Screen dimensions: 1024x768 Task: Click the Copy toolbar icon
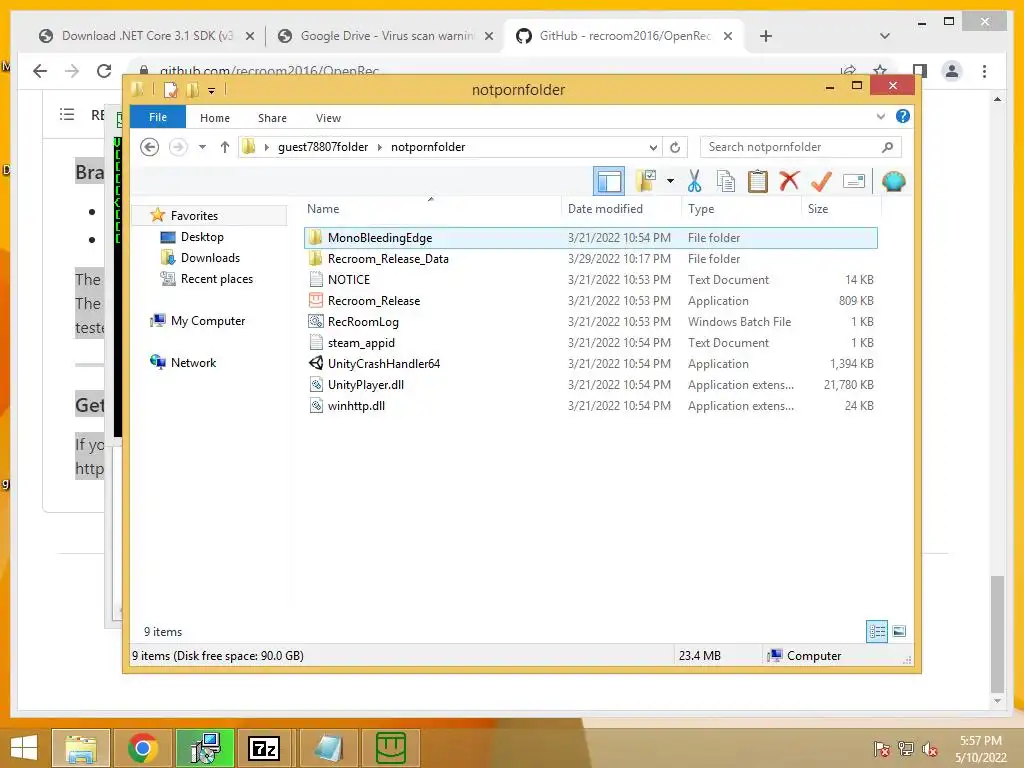tap(726, 181)
